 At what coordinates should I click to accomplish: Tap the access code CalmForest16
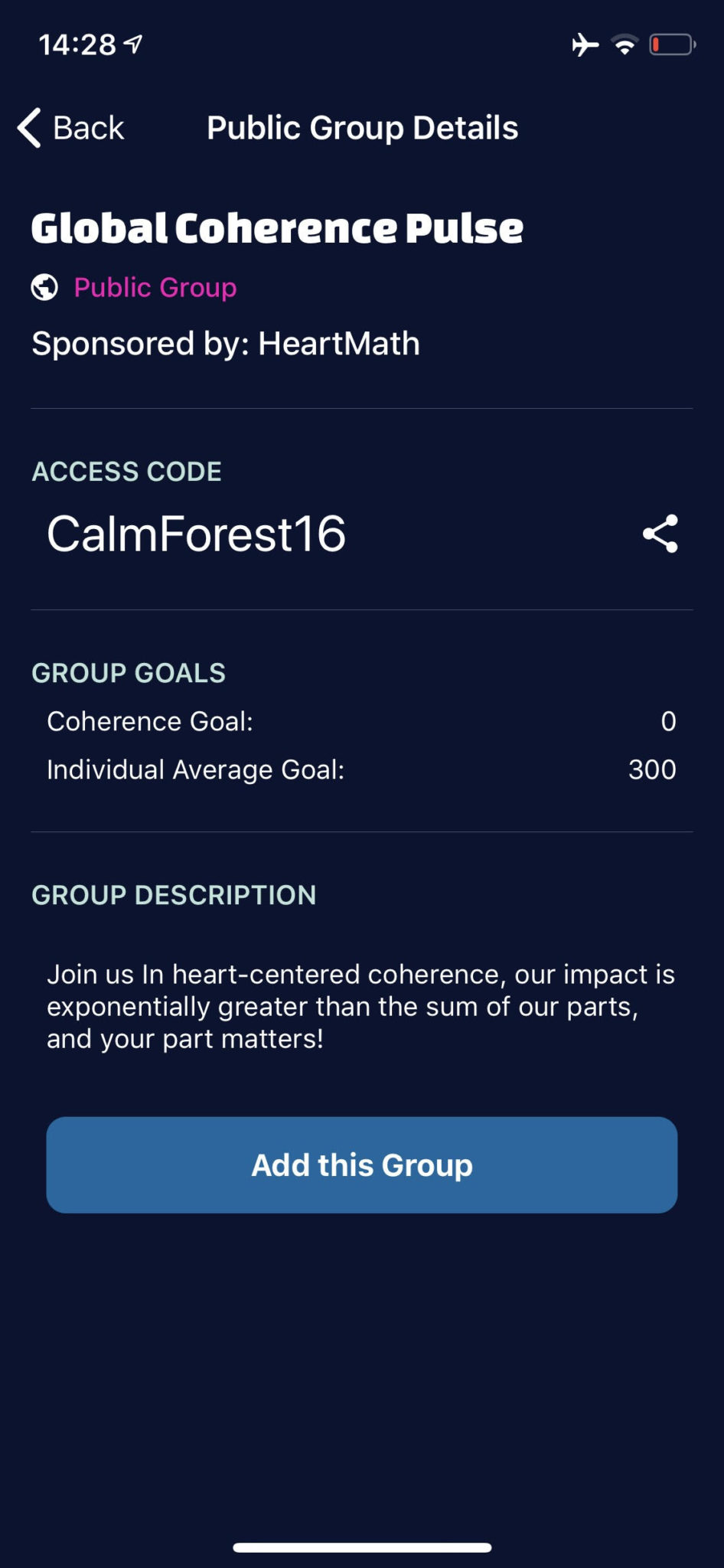[x=194, y=535]
